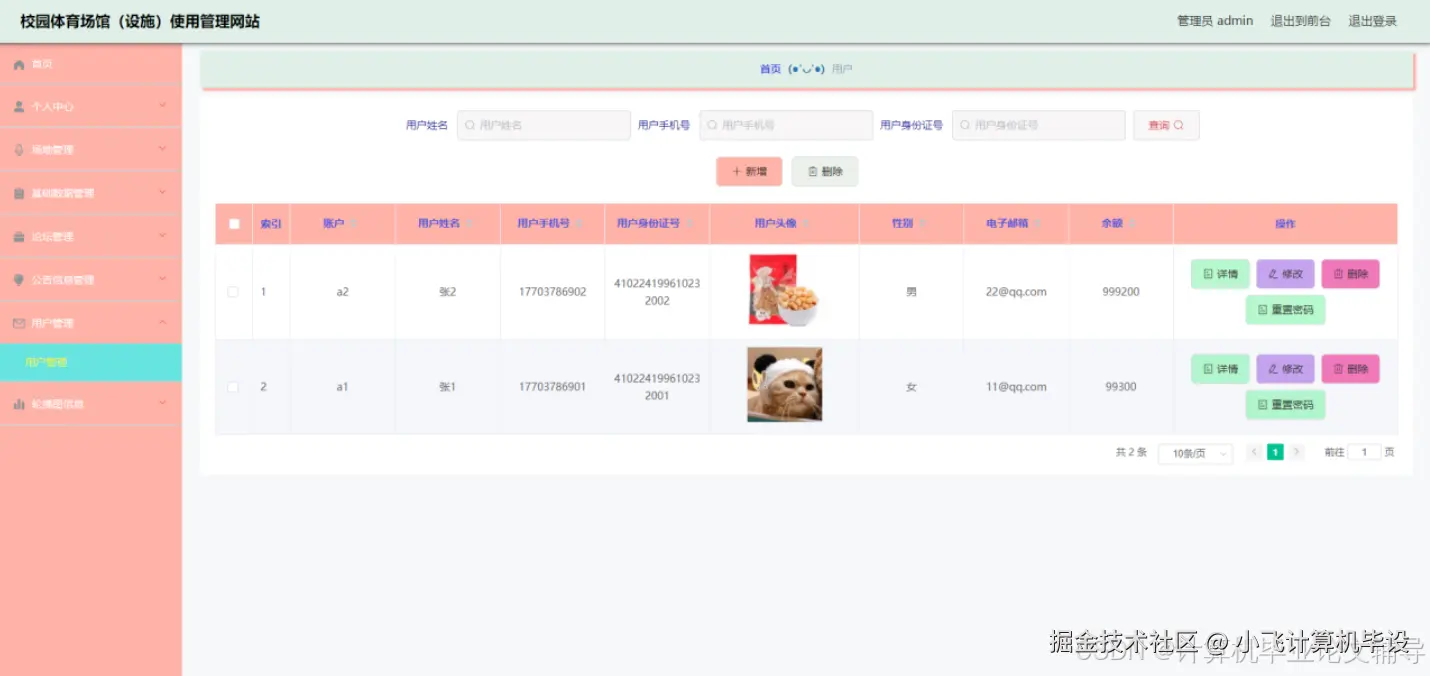
Task: Click account cell a2
Action: pos(342,292)
